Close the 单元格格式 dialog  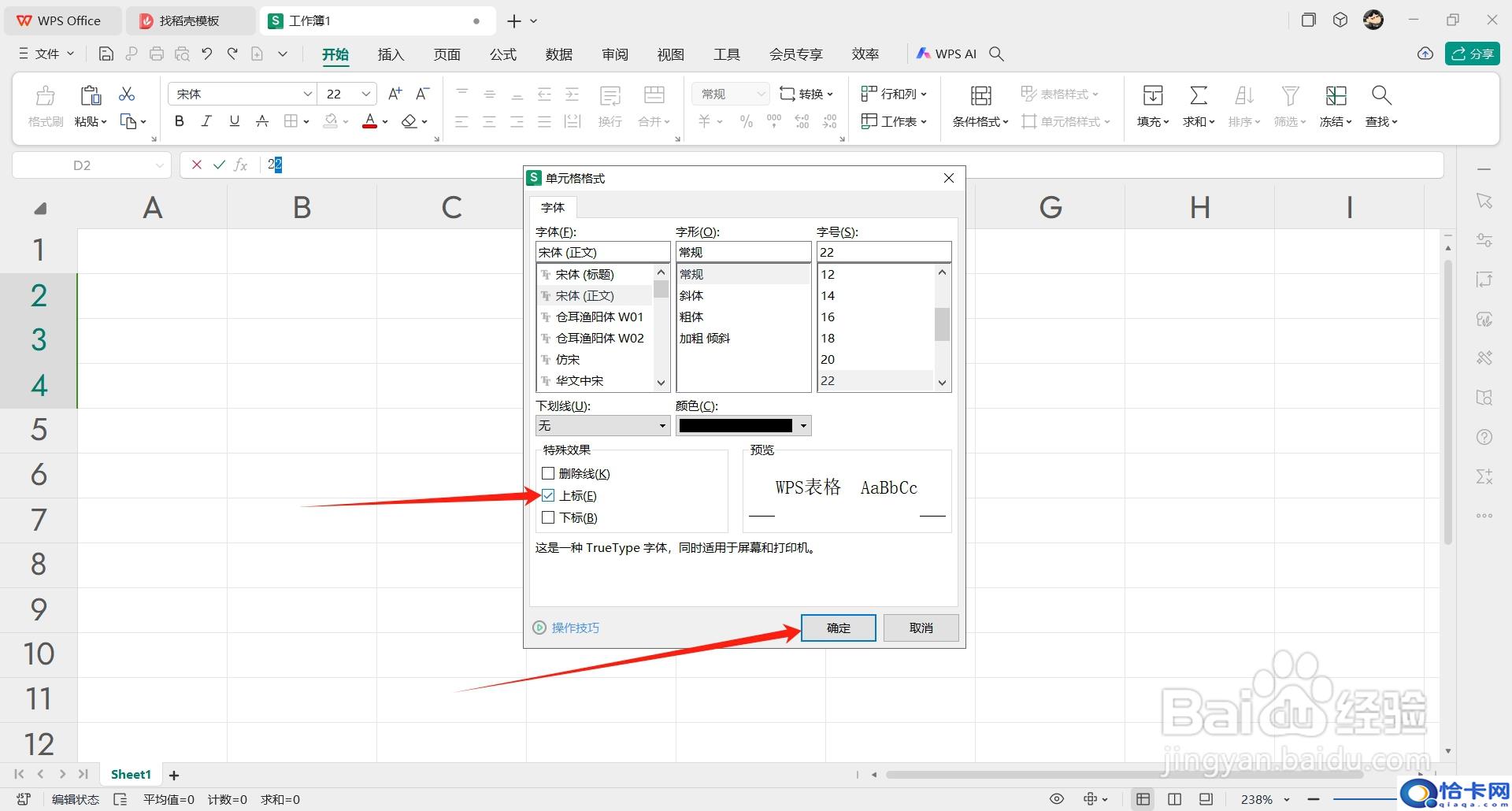(x=949, y=178)
